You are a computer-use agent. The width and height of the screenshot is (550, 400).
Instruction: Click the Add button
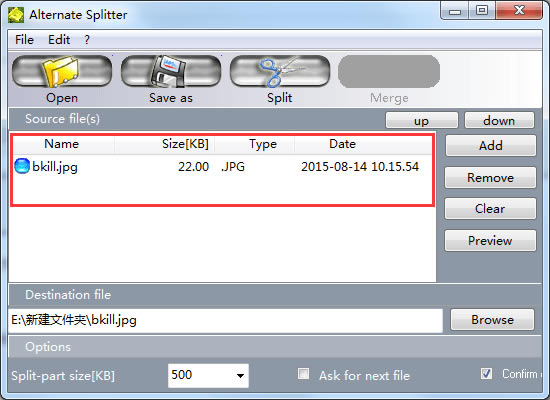pos(491,146)
